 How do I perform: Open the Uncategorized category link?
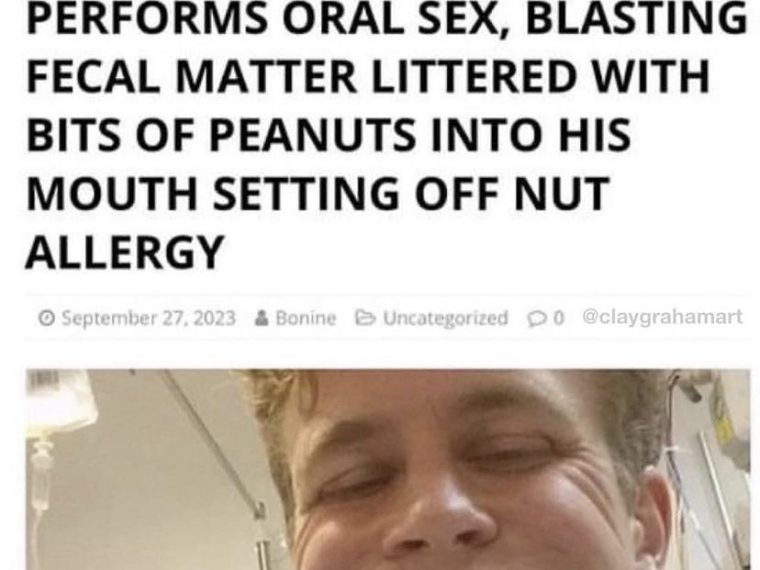click(x=445, y=318)
